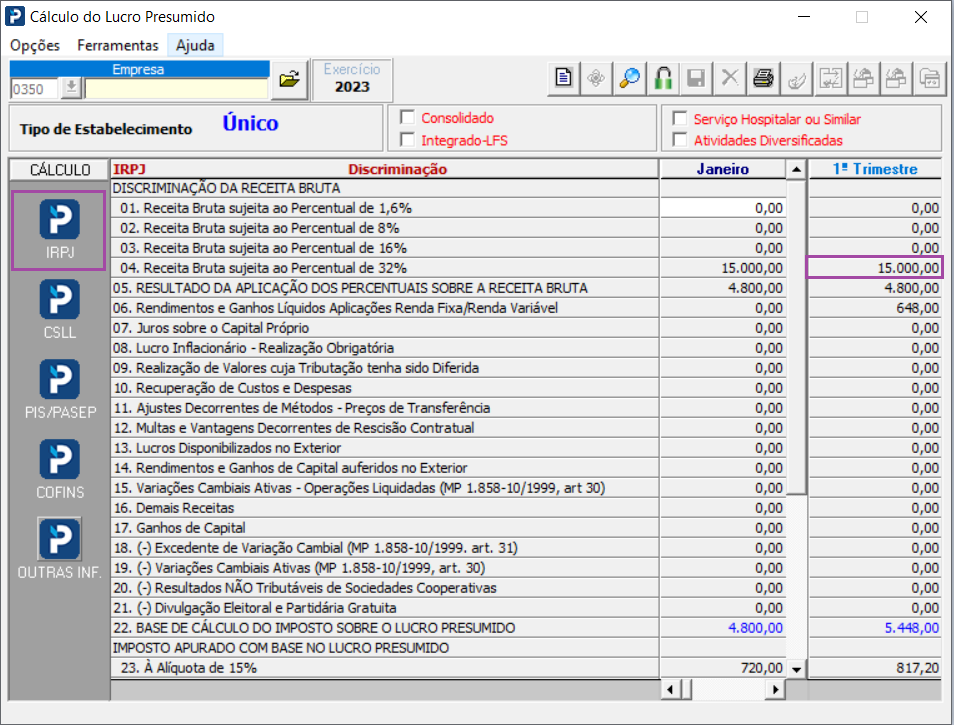Open the Ferramentas menu

117,45
